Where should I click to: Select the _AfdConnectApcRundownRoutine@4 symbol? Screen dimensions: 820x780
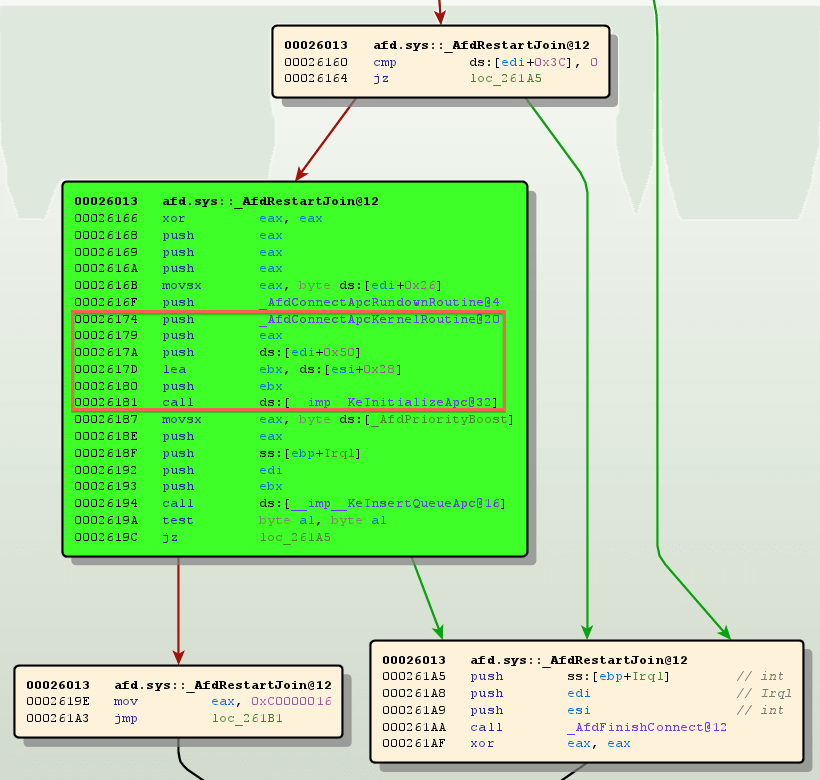point(379,301)
